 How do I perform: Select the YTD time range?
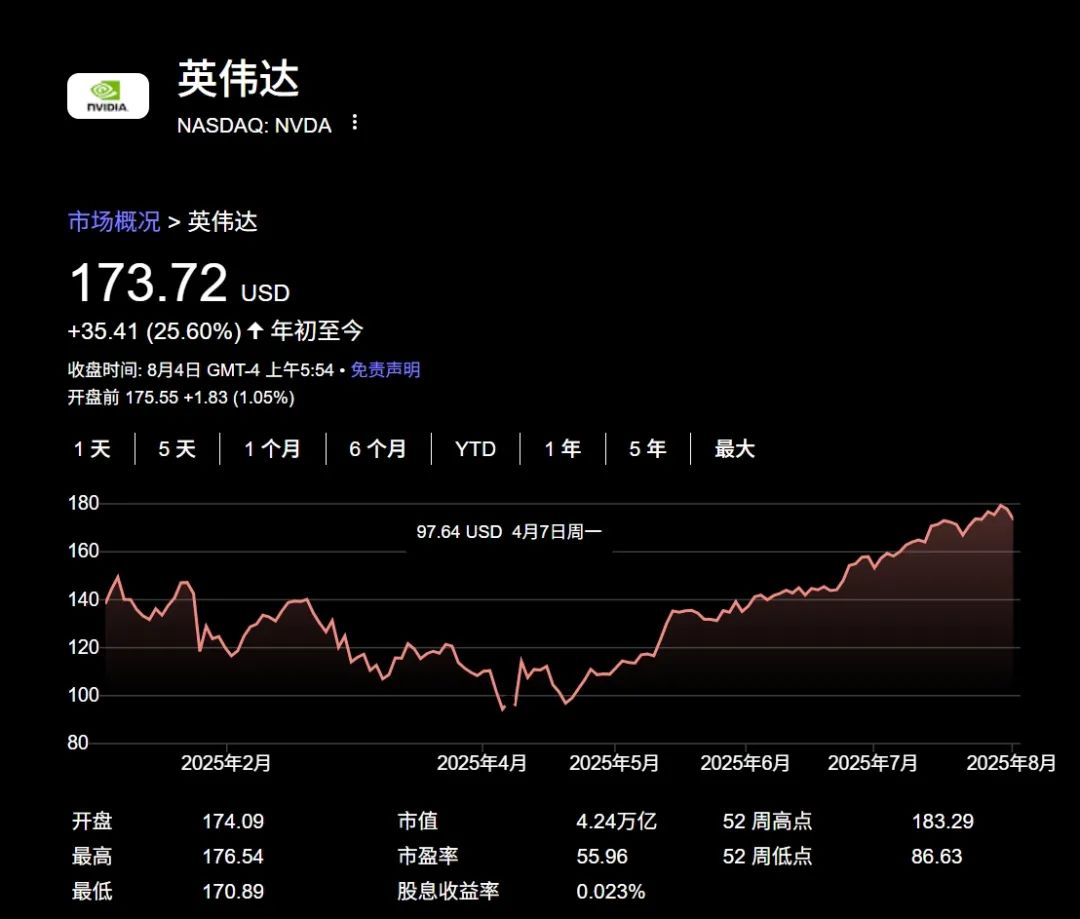(x=475, y=450)
